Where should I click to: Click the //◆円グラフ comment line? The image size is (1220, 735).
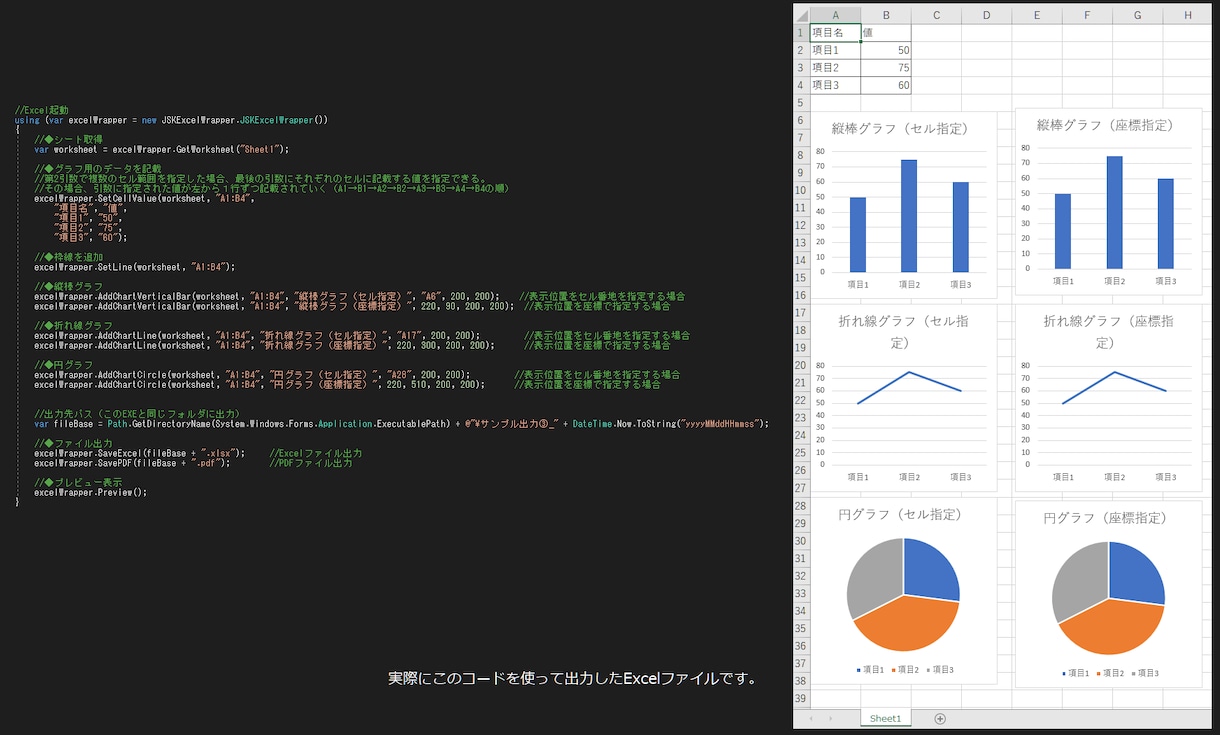64,364
